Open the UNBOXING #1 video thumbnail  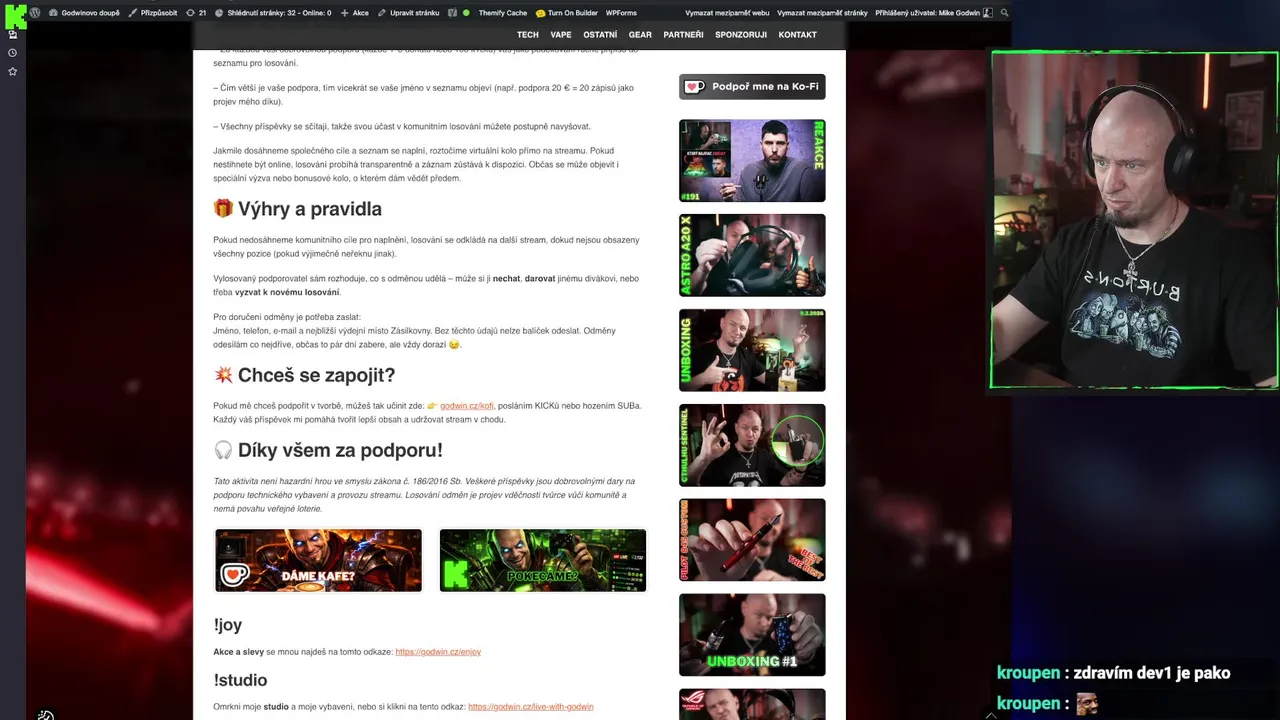tap(752, 635)
